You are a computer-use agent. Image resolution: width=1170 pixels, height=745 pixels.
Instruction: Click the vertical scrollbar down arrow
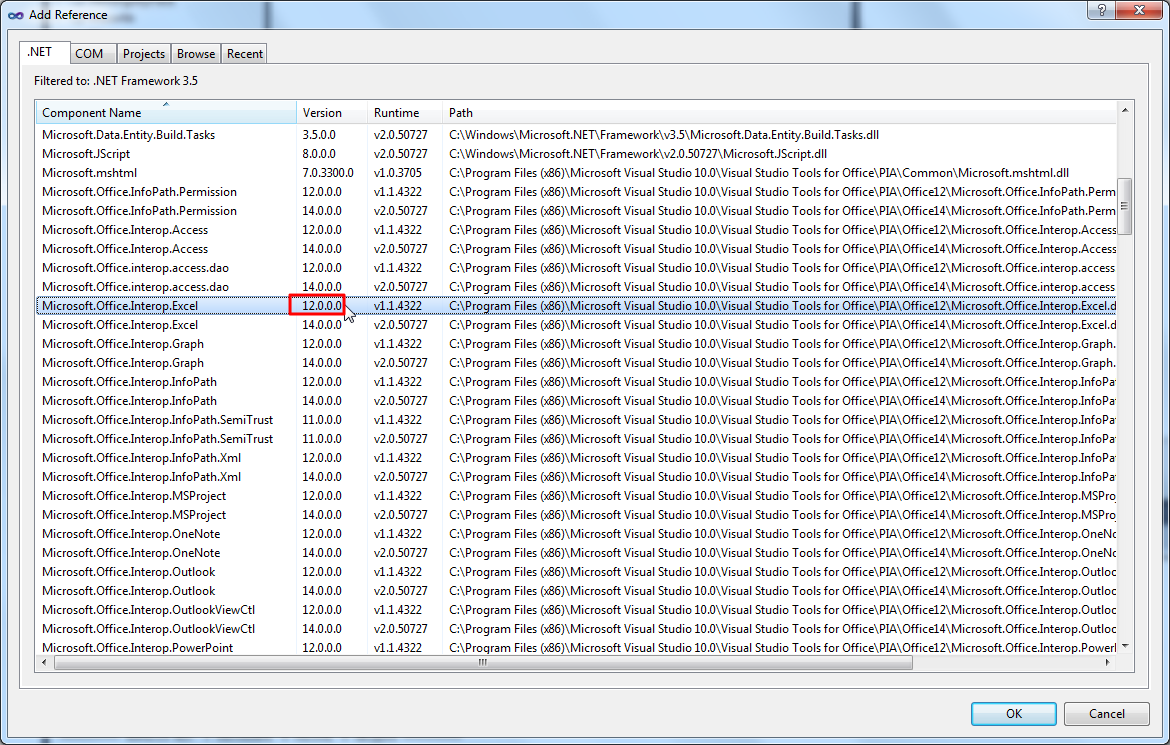point(1124,646)
